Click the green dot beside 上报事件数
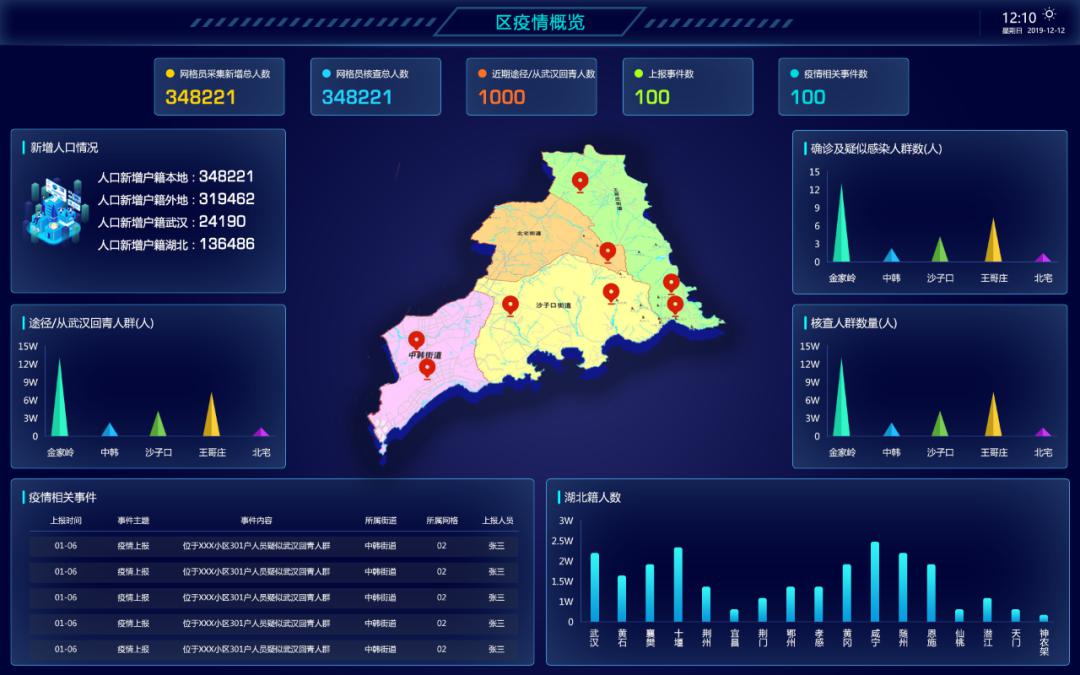The height and width of the screenshot is (675, 1080). tap(638, 73)
